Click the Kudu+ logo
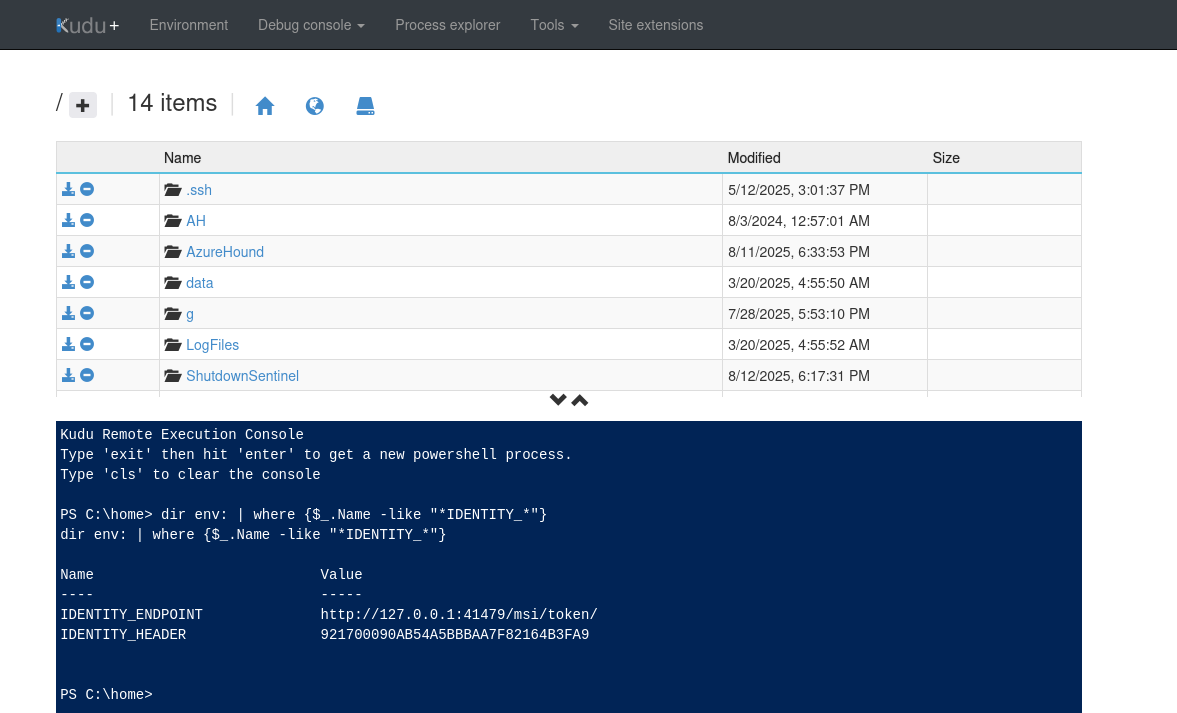This screenshot has width=1177, height=713. [x=88, y=26]
